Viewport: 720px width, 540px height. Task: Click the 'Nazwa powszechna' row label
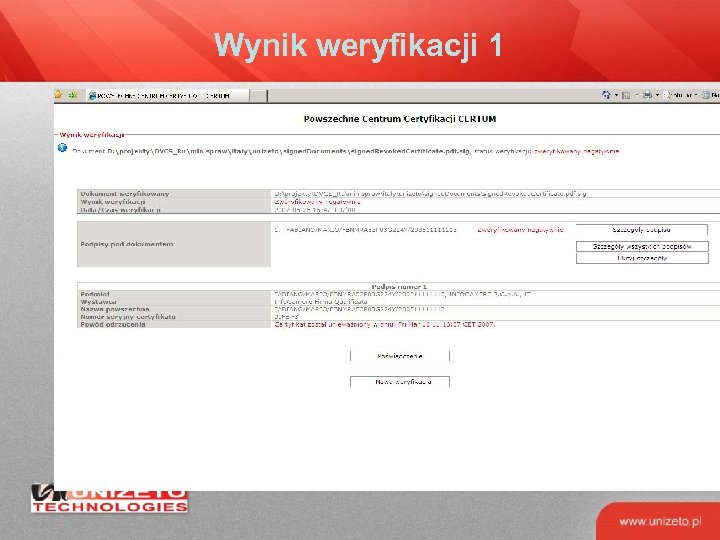(x=174, y=309)
